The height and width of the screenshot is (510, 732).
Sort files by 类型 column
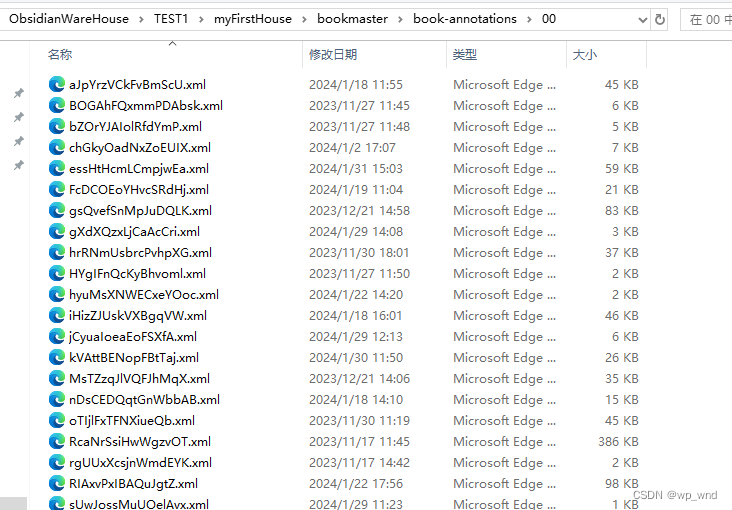465,55
